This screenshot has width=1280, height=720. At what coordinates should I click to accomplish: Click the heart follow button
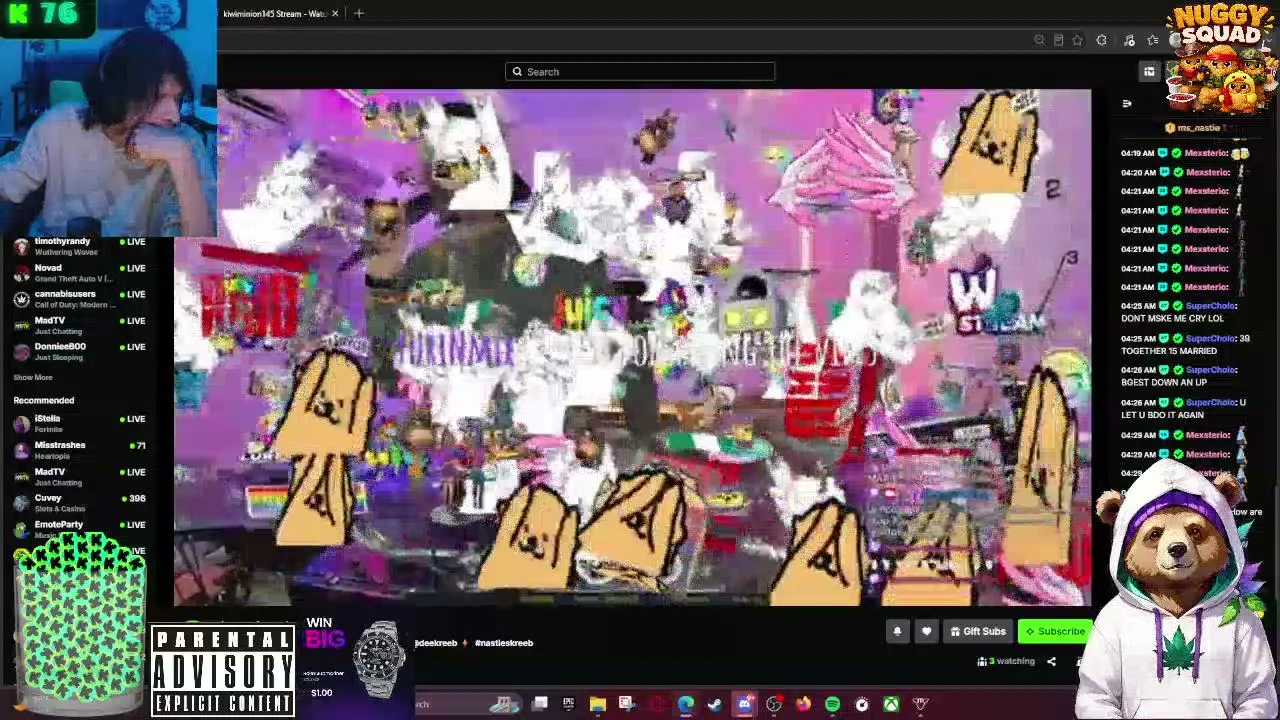pos(926,631)
